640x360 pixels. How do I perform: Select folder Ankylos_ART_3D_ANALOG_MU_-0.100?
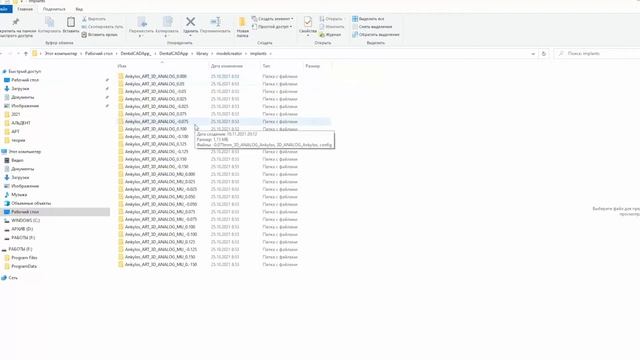click(x=161, y=234)
